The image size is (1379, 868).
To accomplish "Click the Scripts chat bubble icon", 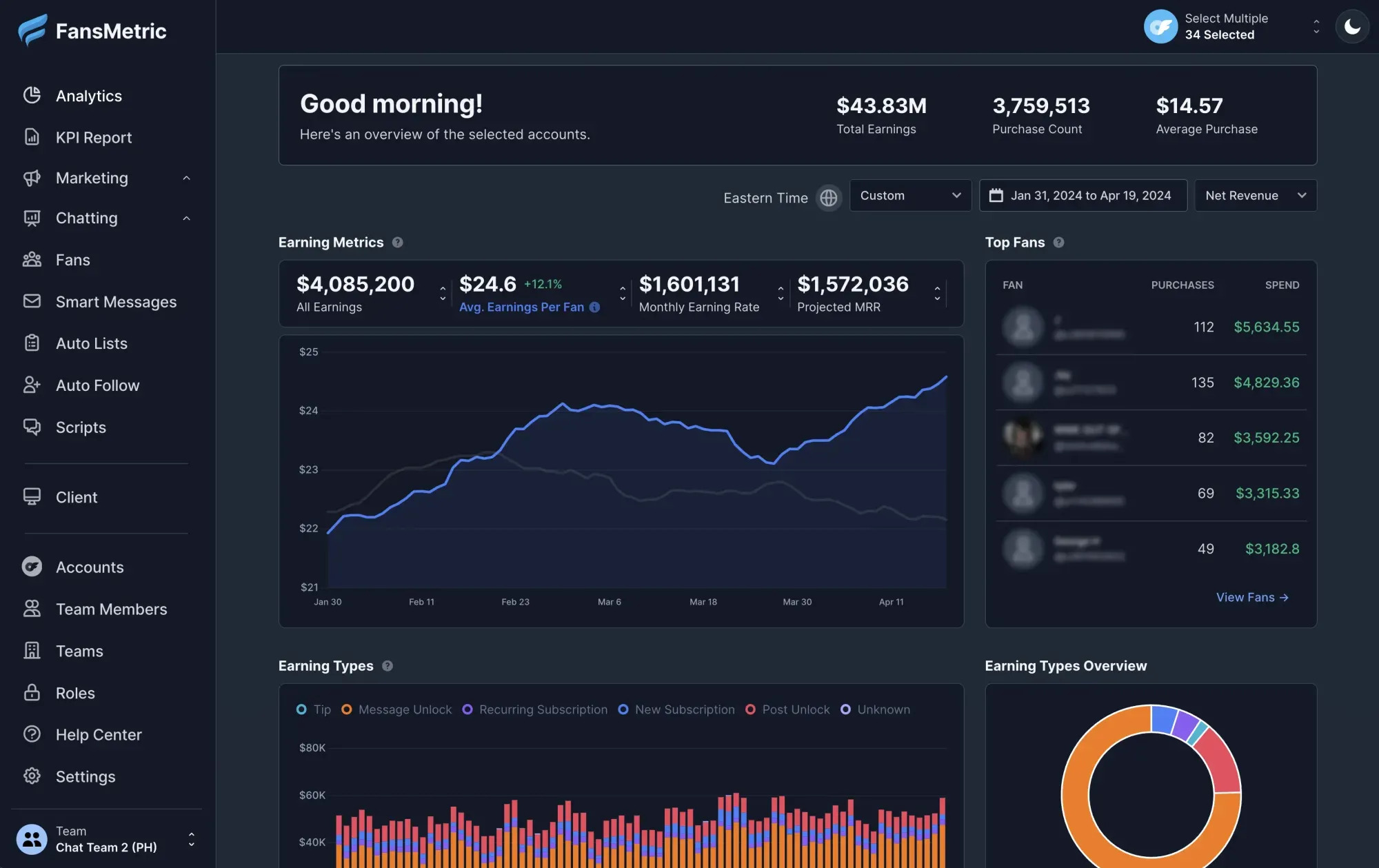I will (x=32, y=427).
